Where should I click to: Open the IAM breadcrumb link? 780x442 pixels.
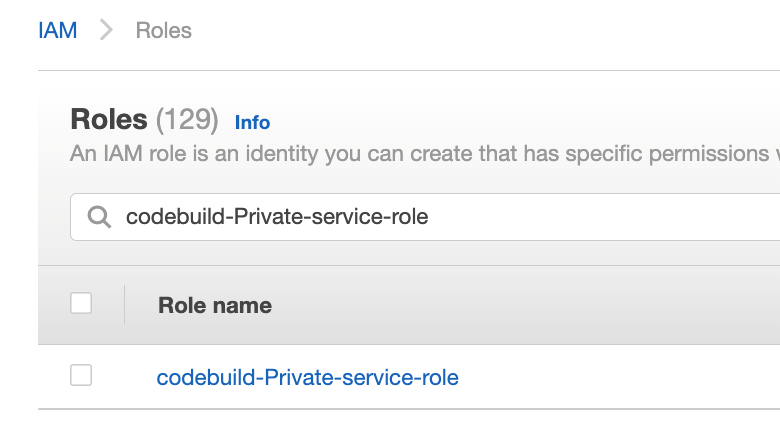(x=58, y=30)
